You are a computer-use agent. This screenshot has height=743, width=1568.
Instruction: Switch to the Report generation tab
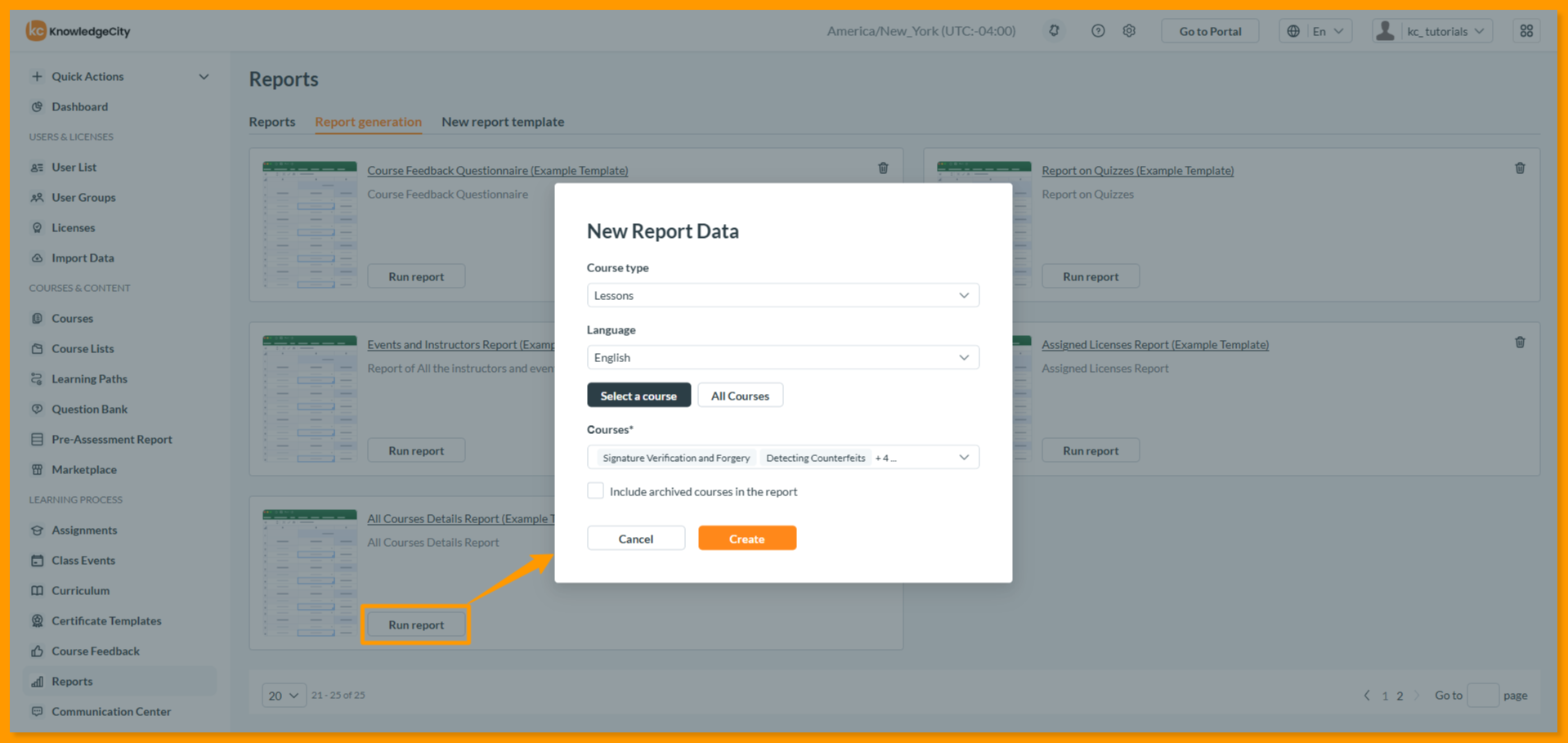368,122
